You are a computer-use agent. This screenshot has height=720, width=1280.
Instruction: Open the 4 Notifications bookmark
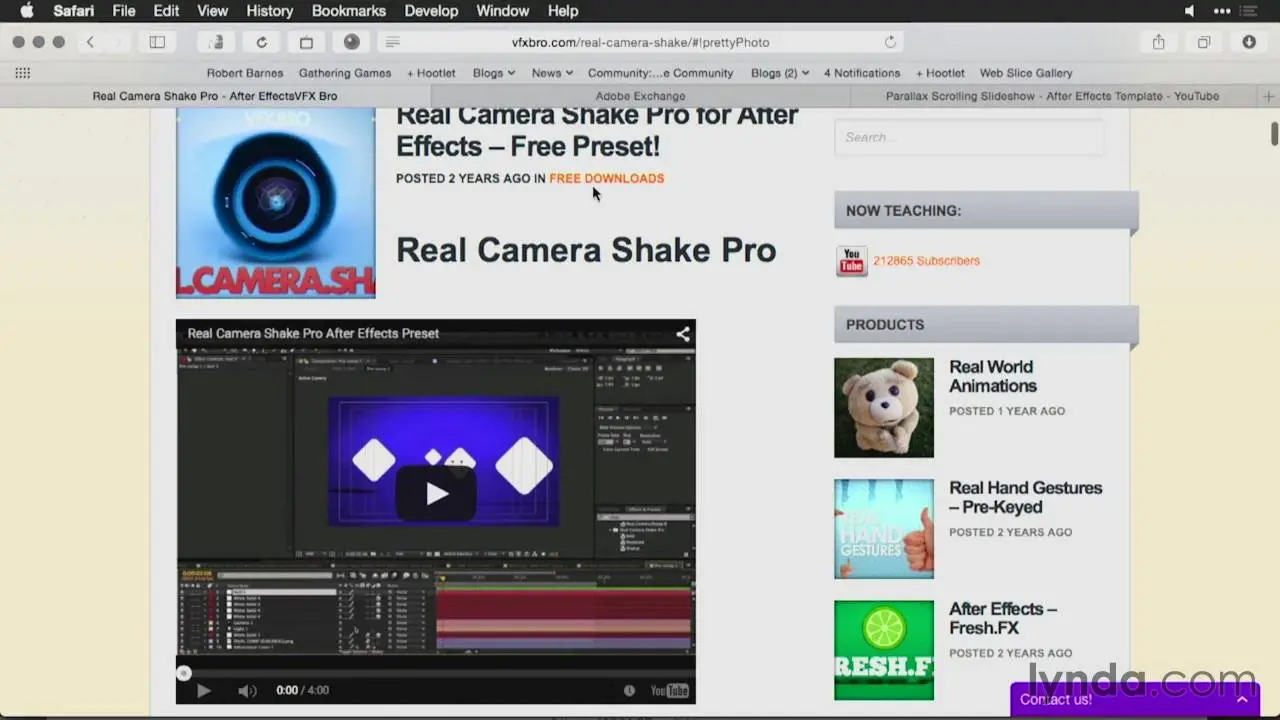862,73
